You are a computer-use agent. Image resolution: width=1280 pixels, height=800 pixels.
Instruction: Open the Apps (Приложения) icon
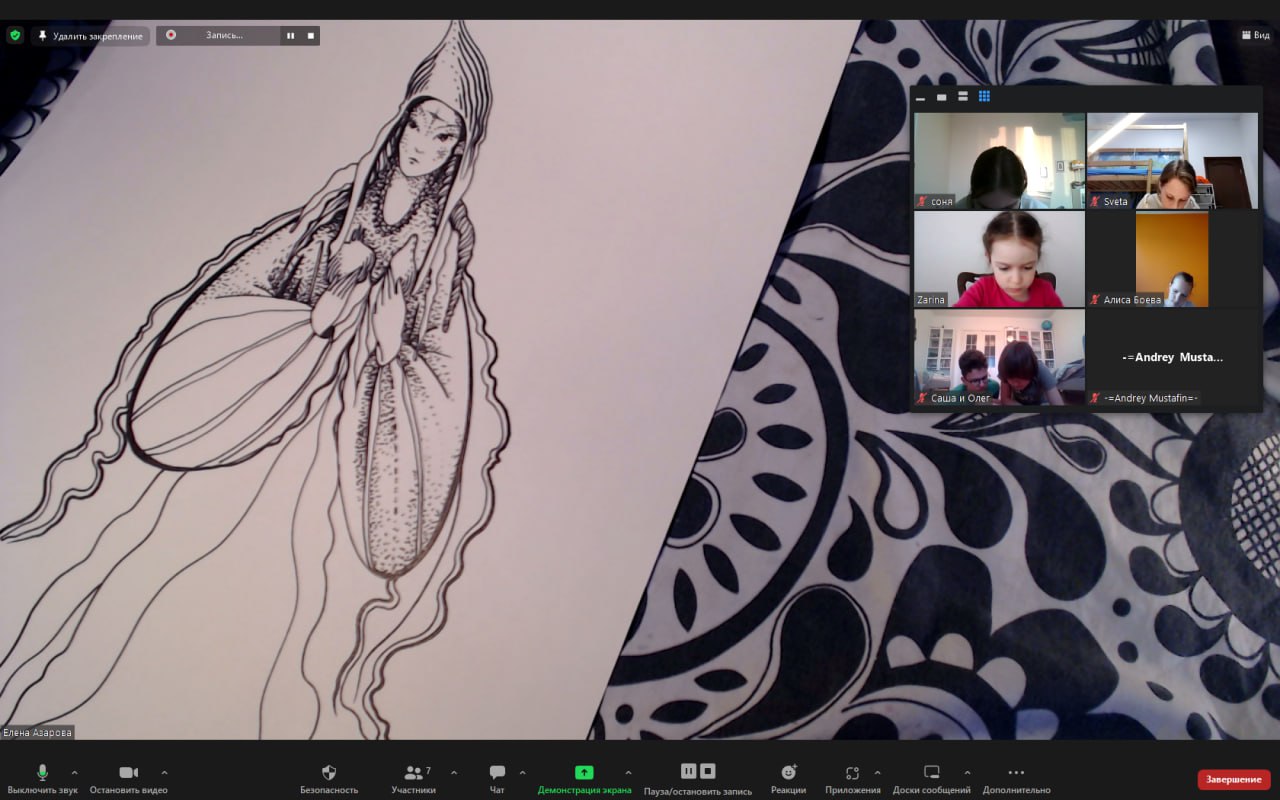[x=852, y=773]
